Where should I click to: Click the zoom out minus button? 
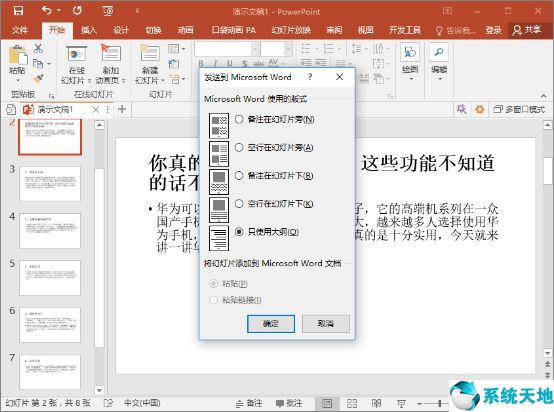419,403
